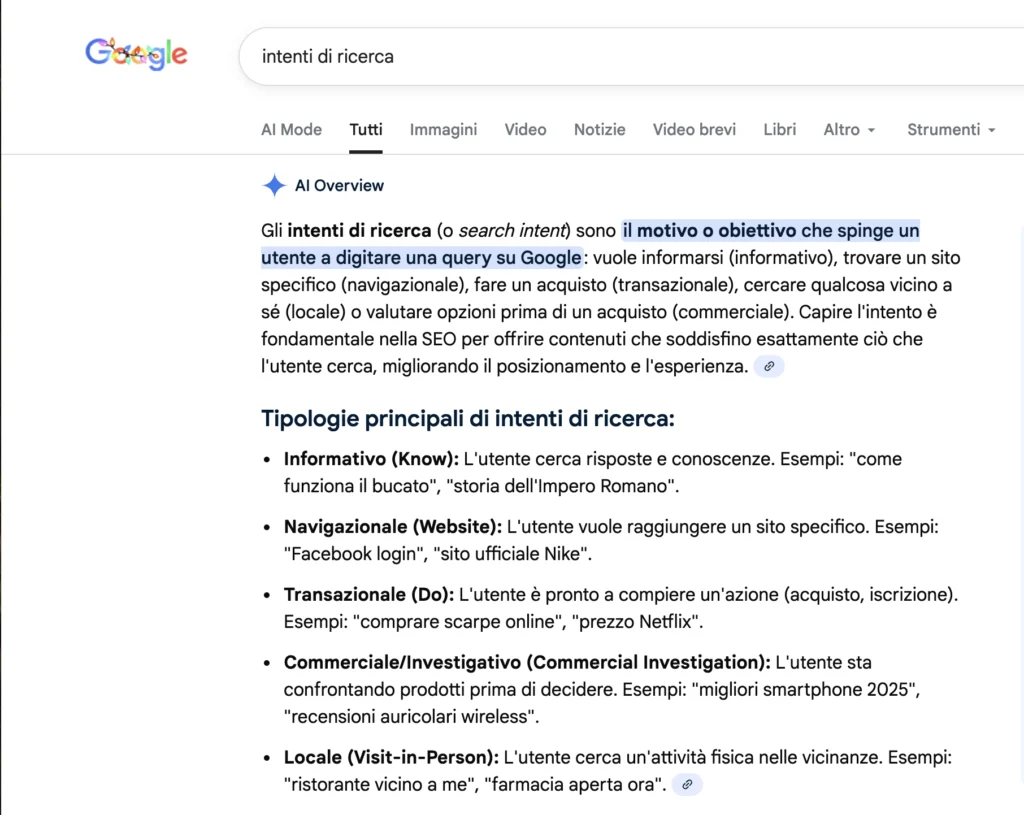Click the bold "Informativo (Know)" term
The height and width of the screenshot is (815, 1024).
tap(370, 459)
